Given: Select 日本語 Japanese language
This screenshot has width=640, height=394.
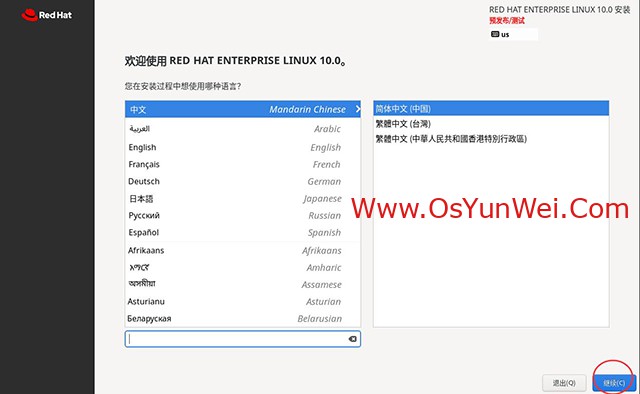Looking at the screenshot, I should point(243,199).
